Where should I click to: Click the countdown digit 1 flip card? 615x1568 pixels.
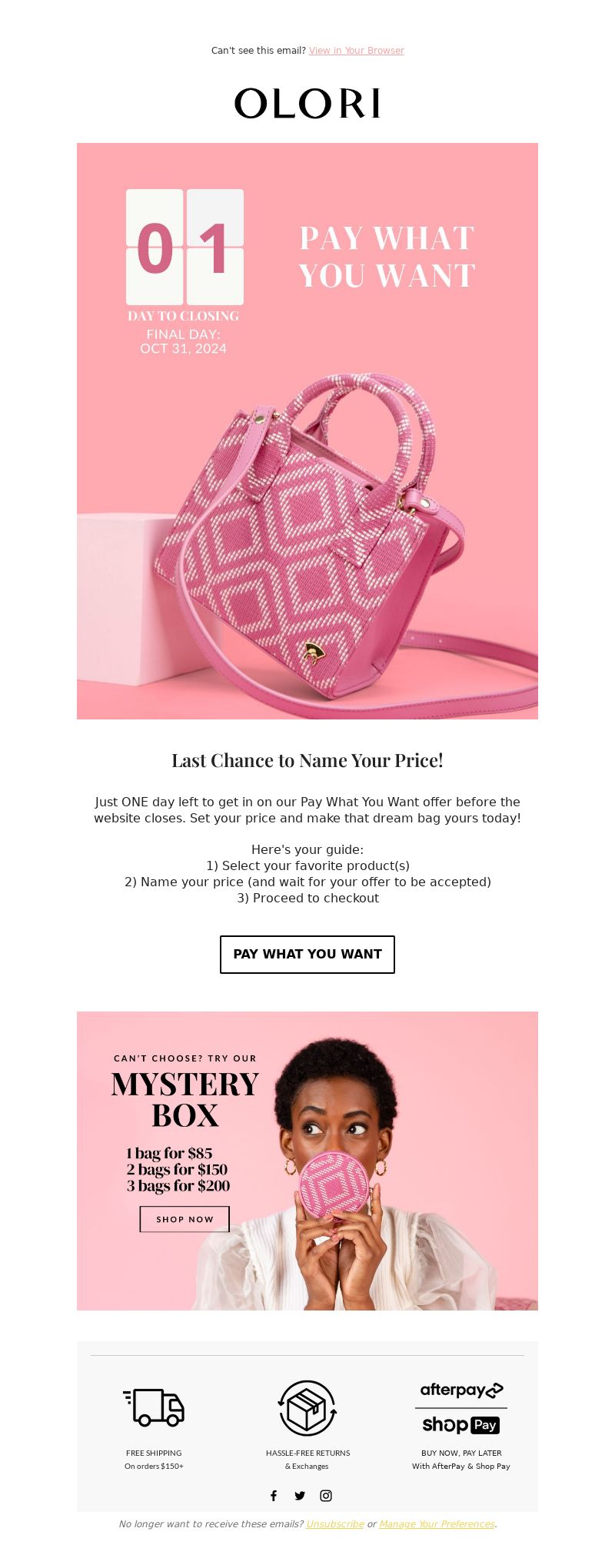(x=215, y=247)
